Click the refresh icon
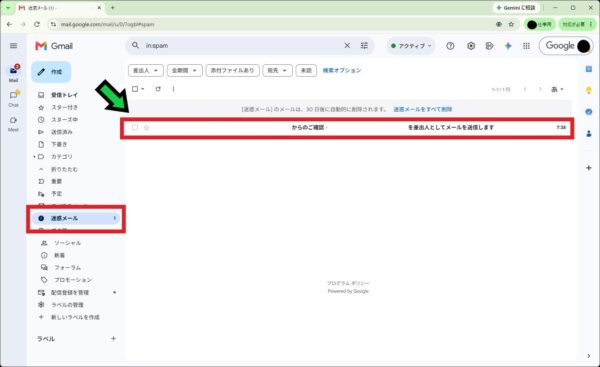Image resolution: width=600 pixels, height=367 pixels. click(x=158, y=89)
